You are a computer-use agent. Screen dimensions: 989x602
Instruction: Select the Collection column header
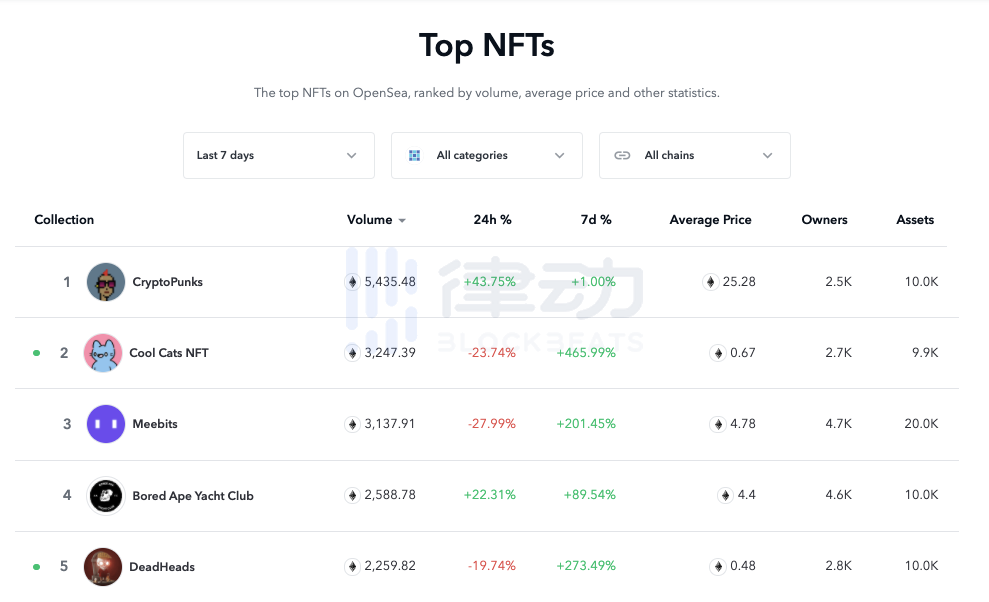(x=64, y=220)
